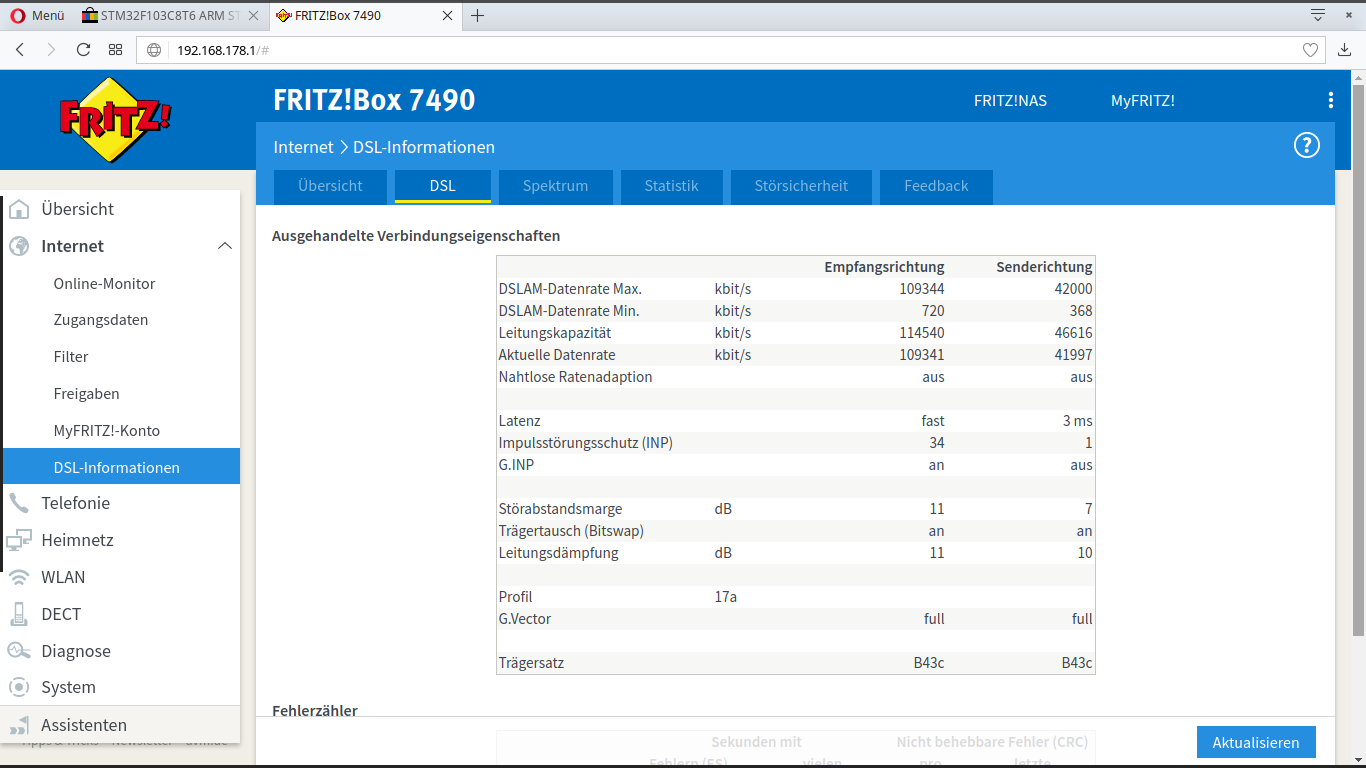Click the Senderichtung column header
The image size is (1366, 768).
point(1044,267)
